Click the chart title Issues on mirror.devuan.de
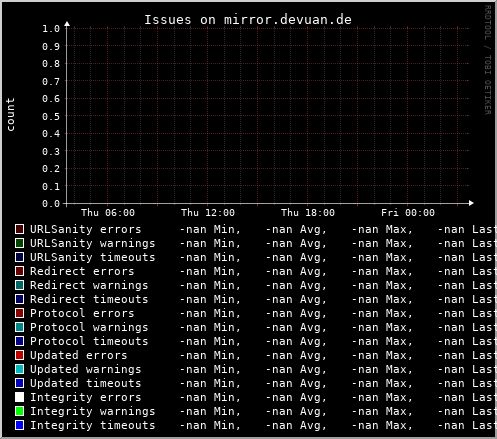Viewport: 497px width, 439px height. point(248,20)
